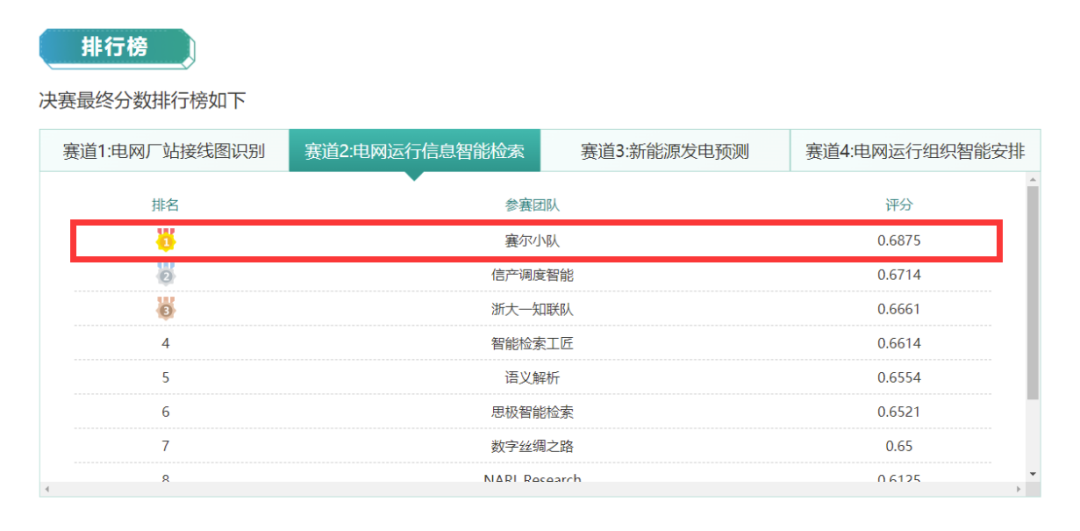Click the 排行榜 heading badge
The width and height of the screenshot is (1080, 531).
pyautogui.click(x=117, y=48)
